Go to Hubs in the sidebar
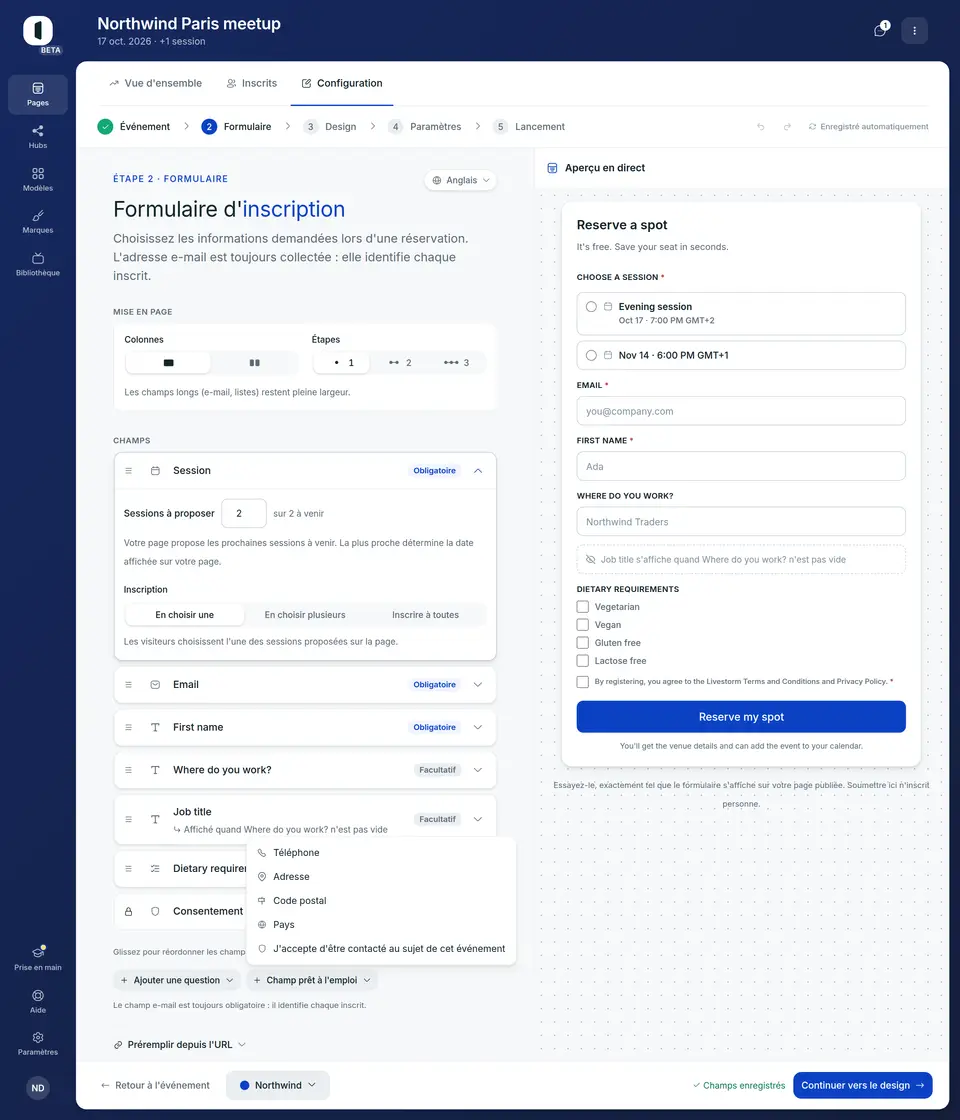The height and width of the screenshot is (1120, 960). tap(38, 136)
